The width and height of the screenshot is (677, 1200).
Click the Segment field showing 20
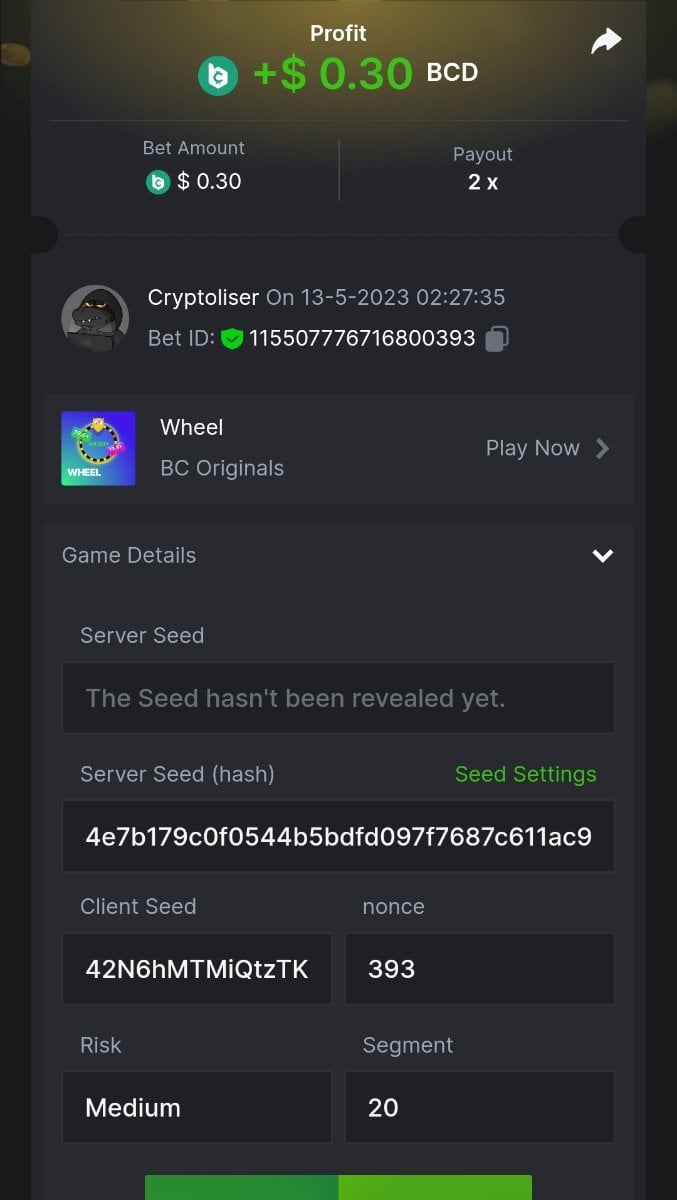pyautogui.click(x=479, y=1107)
